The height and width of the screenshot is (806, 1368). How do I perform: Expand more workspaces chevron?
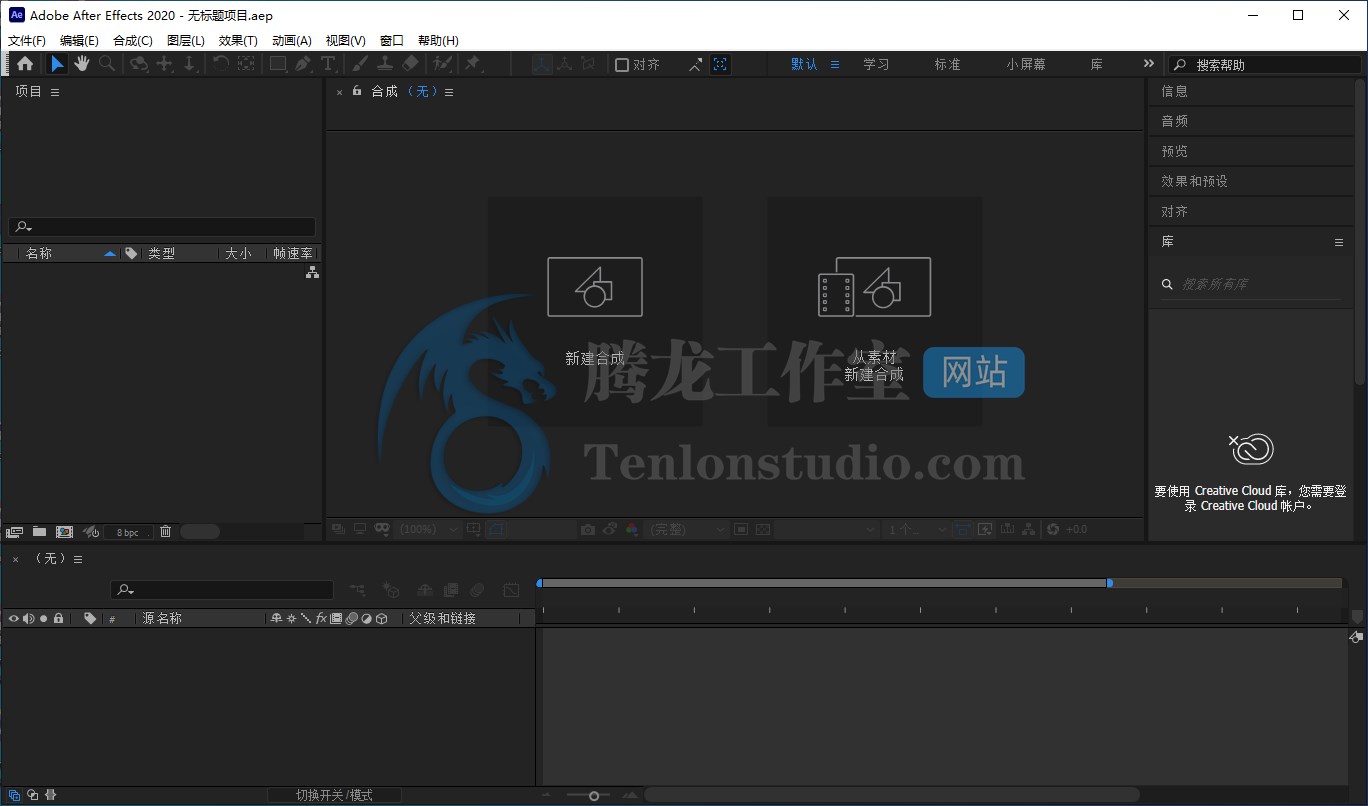click(1148, 64)
